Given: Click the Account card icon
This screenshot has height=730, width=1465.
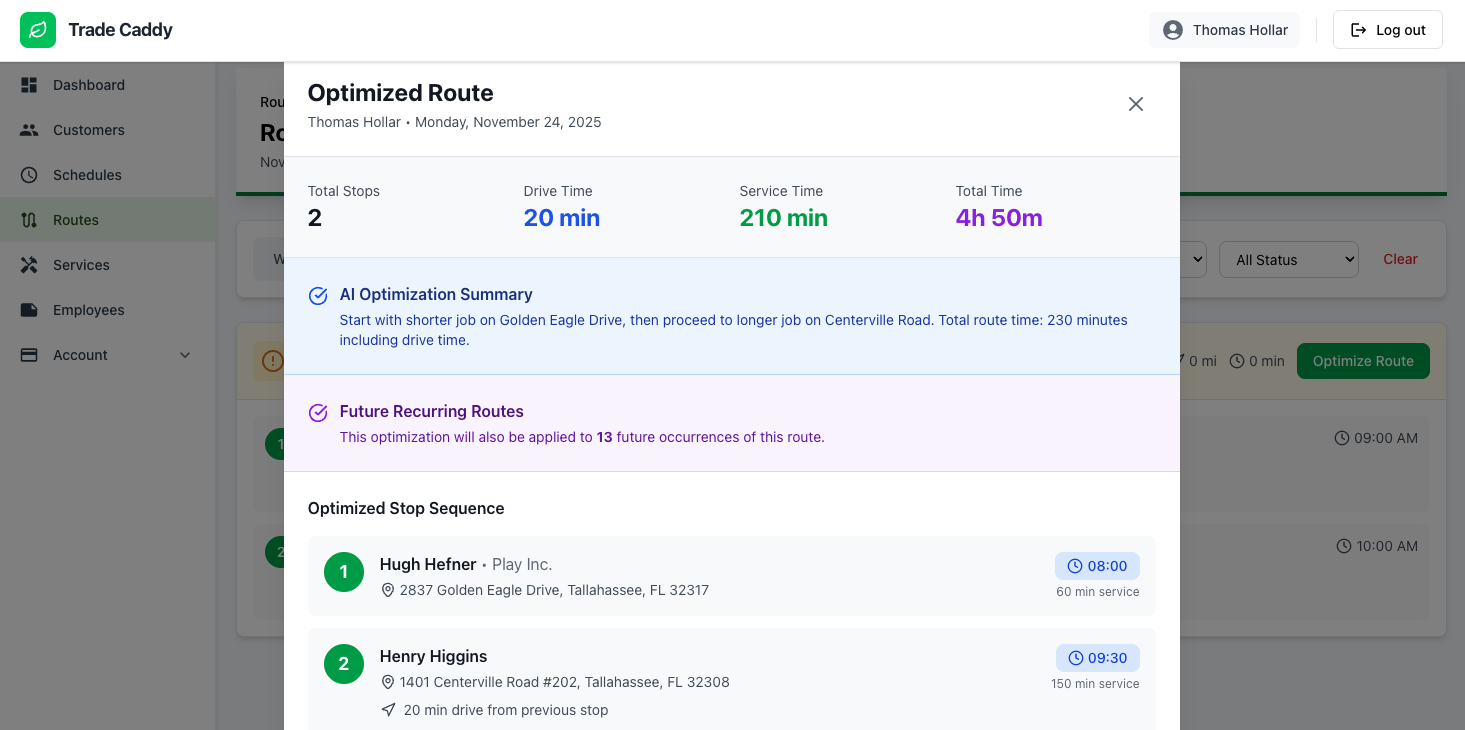Looking at the screenshot, I should [29, 355].
